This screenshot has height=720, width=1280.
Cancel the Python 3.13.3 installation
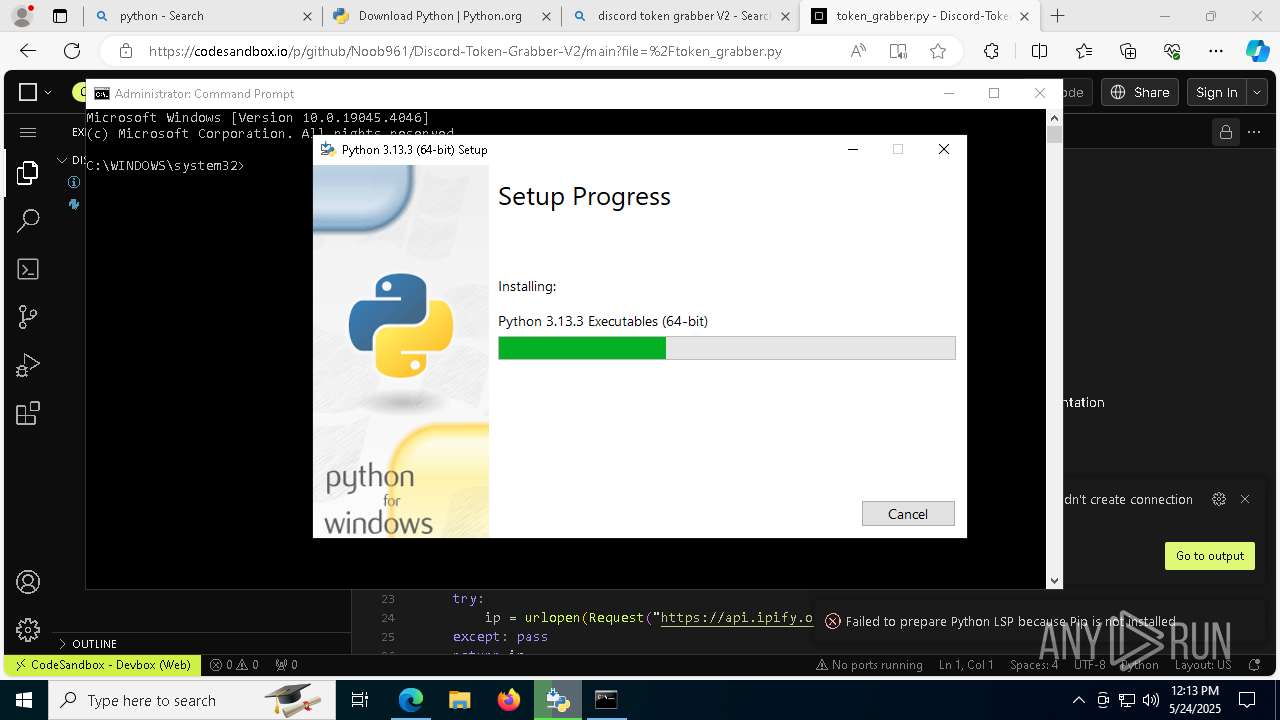click(x=908, y=513)
